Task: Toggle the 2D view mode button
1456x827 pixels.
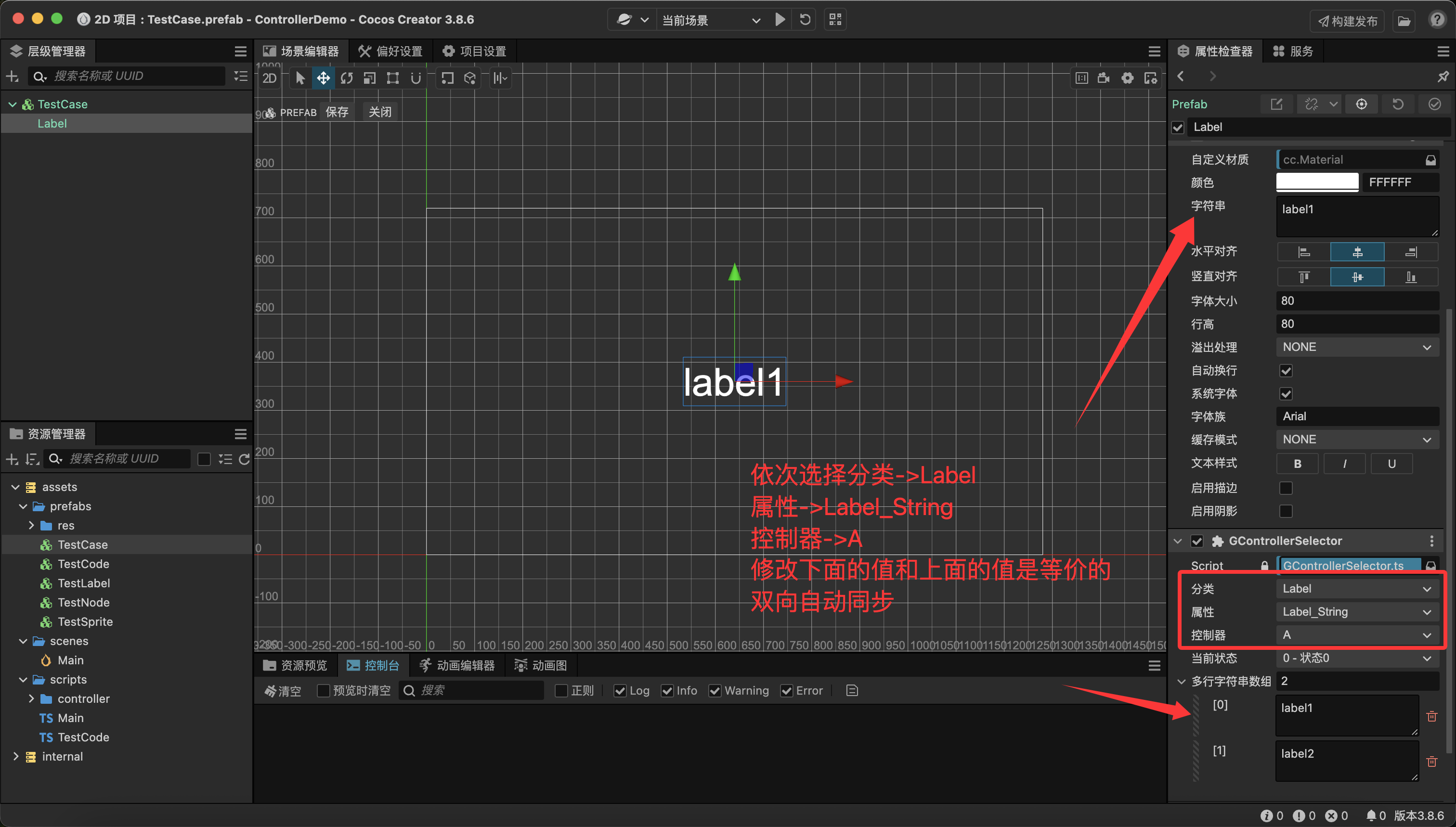Action: [x=270, y=78]
